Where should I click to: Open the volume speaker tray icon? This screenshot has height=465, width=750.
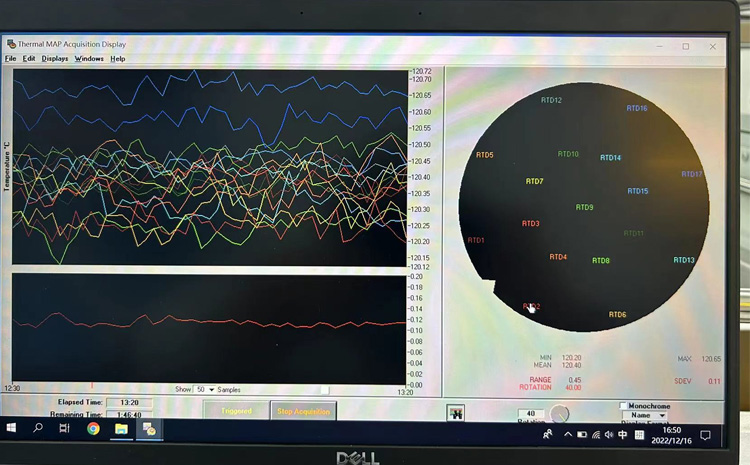(x=609, y=435)
